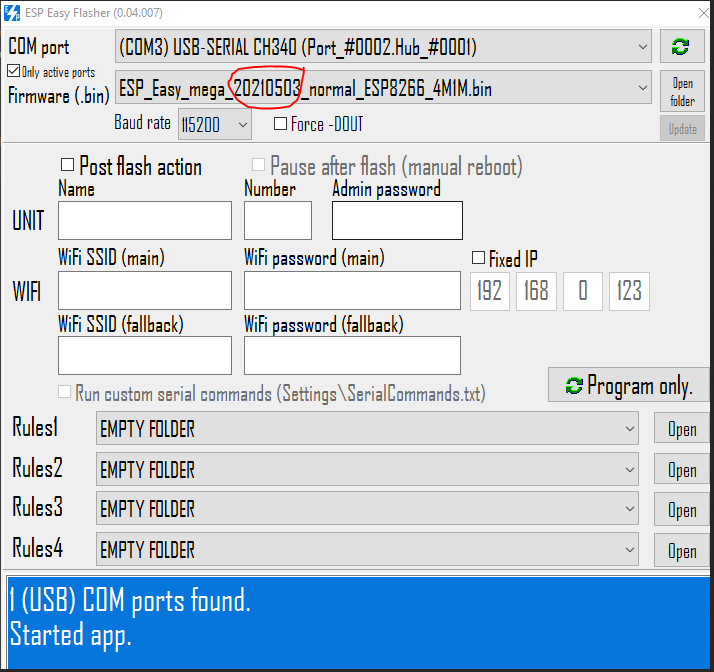The image size is (714, 672).
Task: Open the Rules1 EMPTY FOLDER dropdown
Action: [x=367, y=428]
